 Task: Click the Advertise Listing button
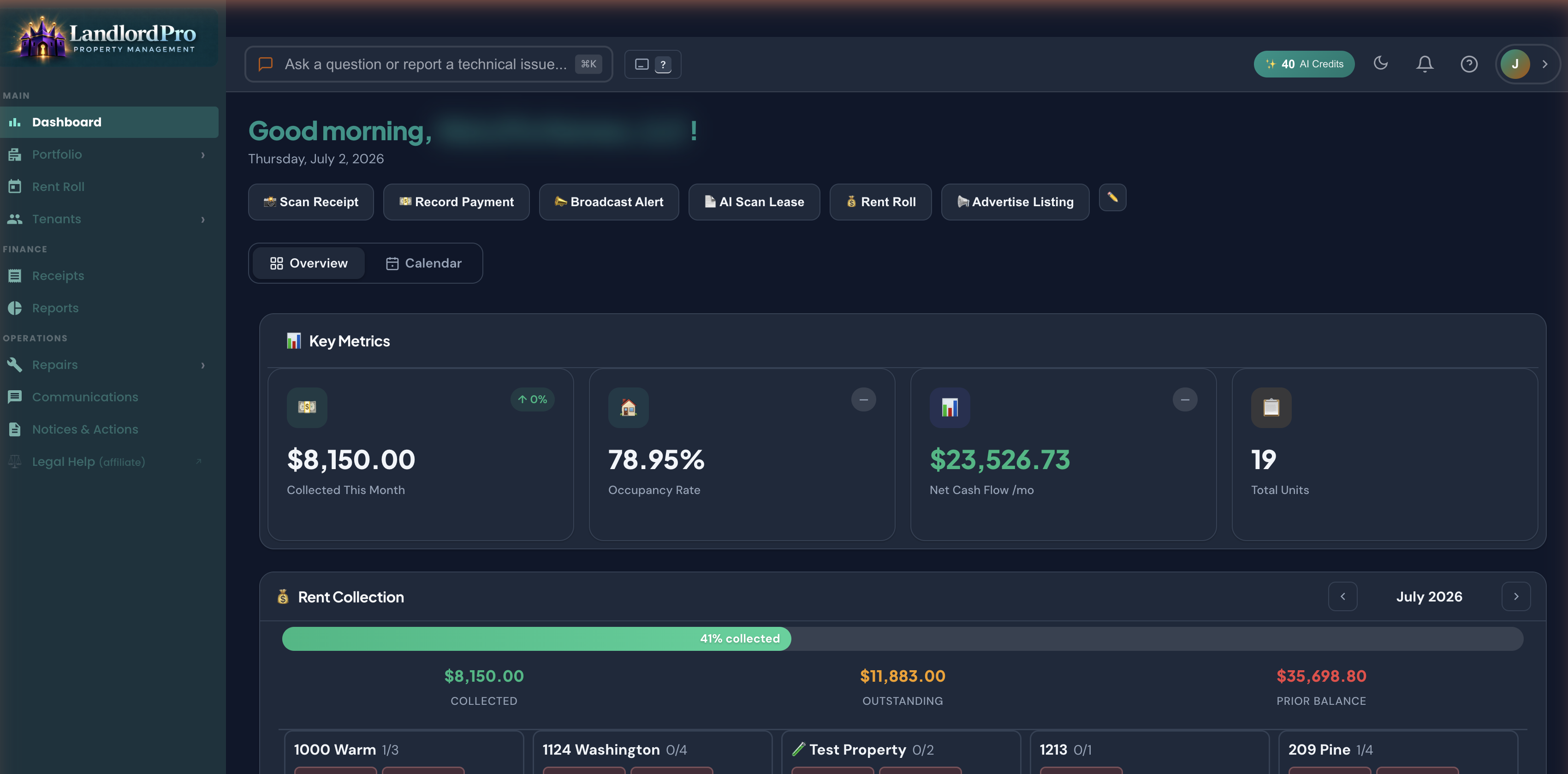[x=1015, y=202]
